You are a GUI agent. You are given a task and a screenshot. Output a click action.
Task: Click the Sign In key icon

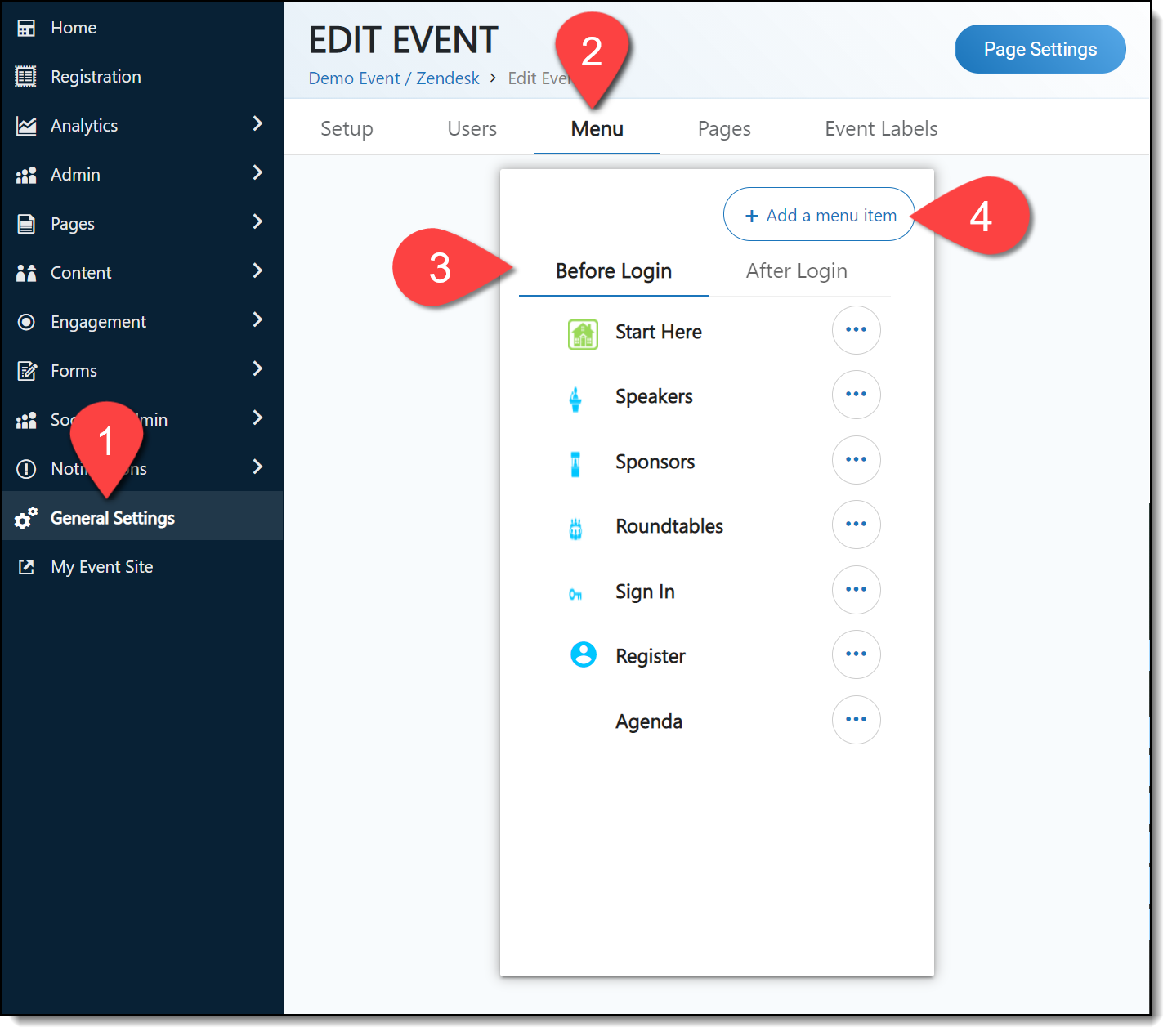[x=575, y=594]
